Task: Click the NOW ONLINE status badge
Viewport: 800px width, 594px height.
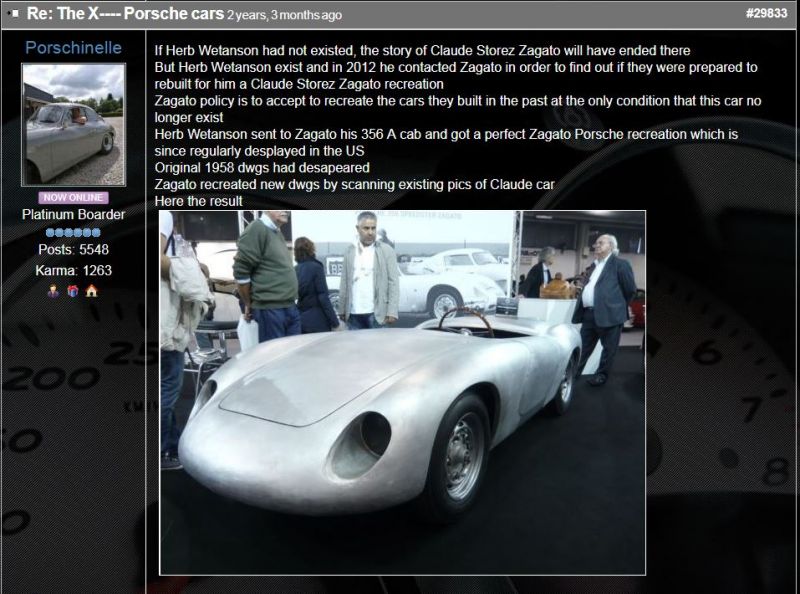Action: click(x=73, y=197)
